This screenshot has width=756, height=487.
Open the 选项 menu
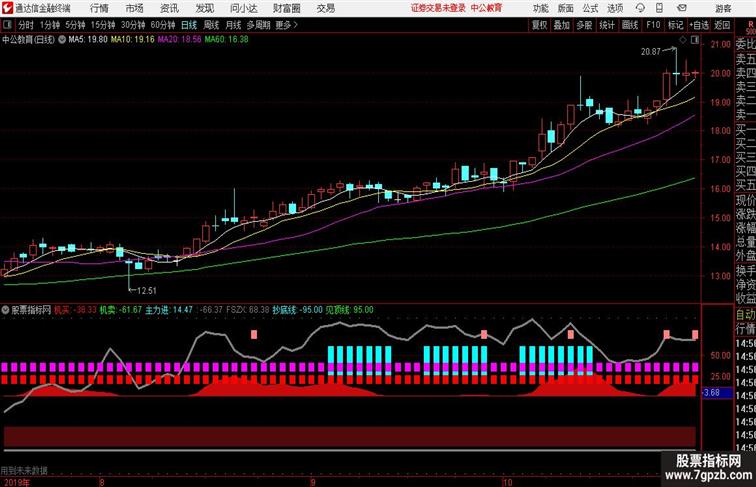point(615,8)
